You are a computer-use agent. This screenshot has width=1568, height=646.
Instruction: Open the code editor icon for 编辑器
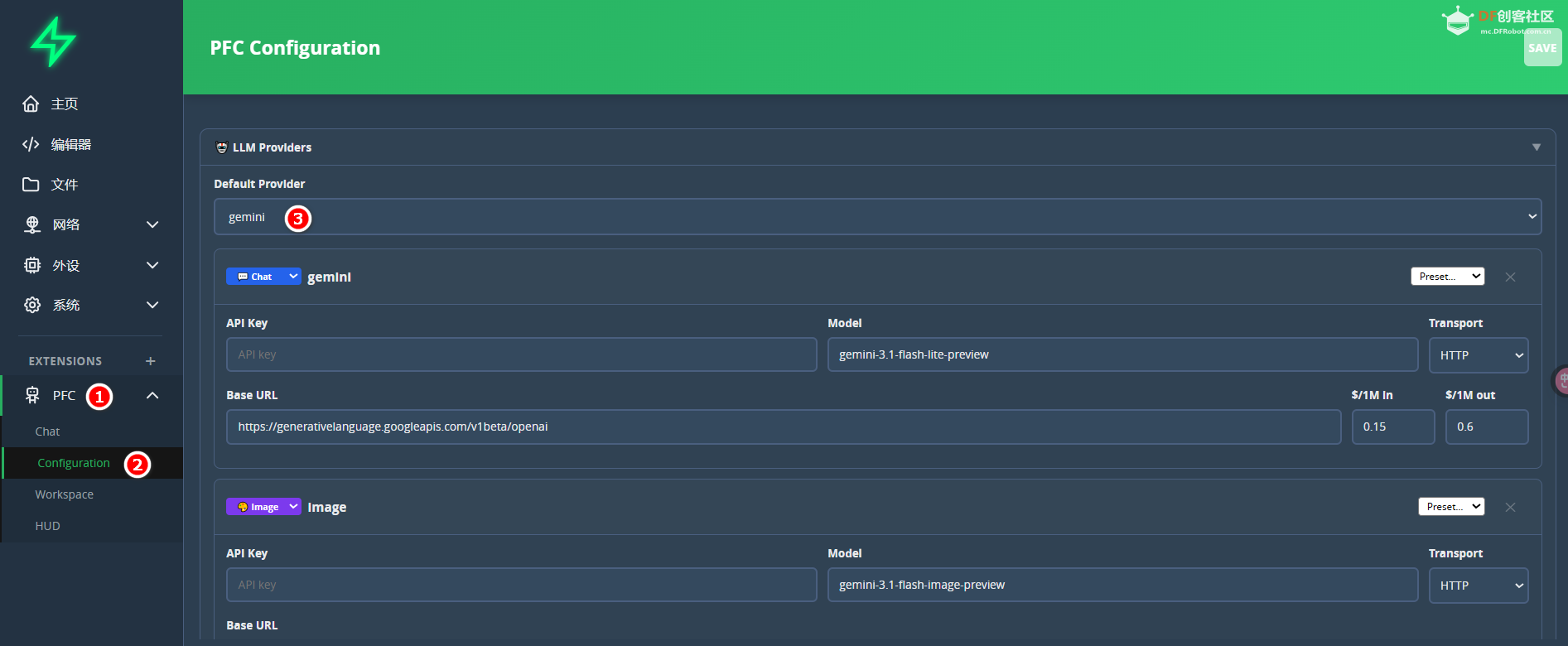[31, 144]
